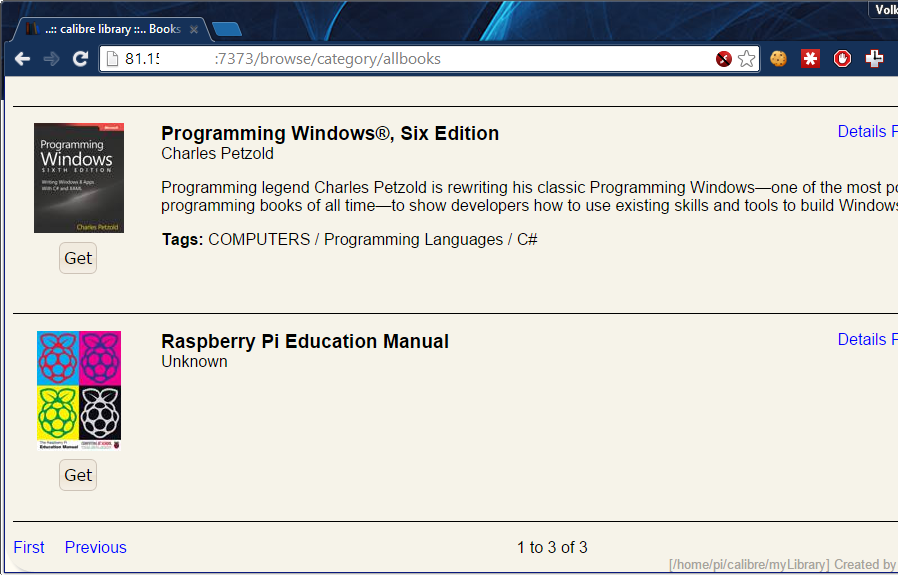This screenshot has height=575, width=898.
Task: Bookmark this page with the star icon
Action: pos(747,59)
